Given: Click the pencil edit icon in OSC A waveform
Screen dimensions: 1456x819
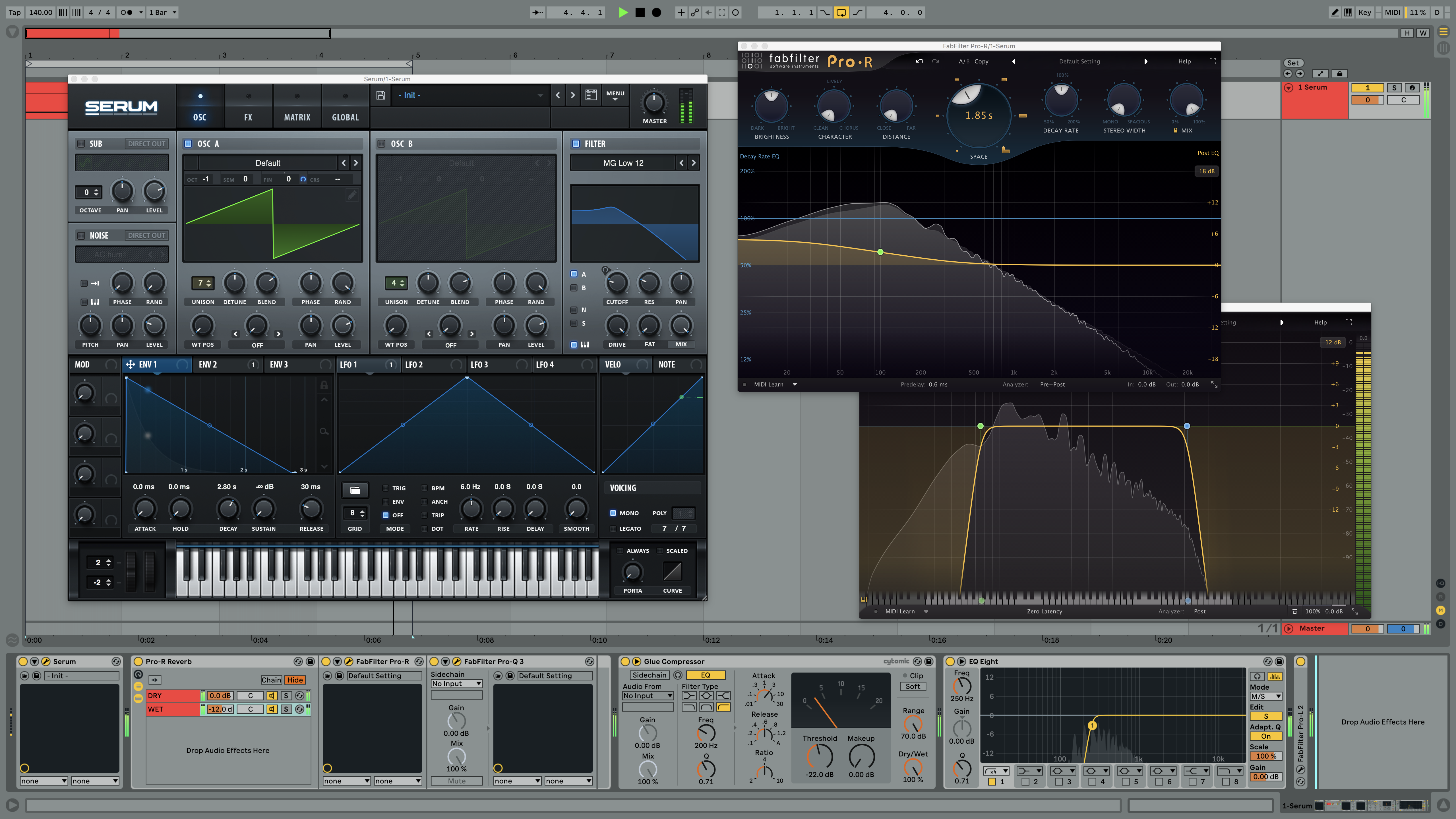Looking at the screenshot, I should click(x=352, y=195).
